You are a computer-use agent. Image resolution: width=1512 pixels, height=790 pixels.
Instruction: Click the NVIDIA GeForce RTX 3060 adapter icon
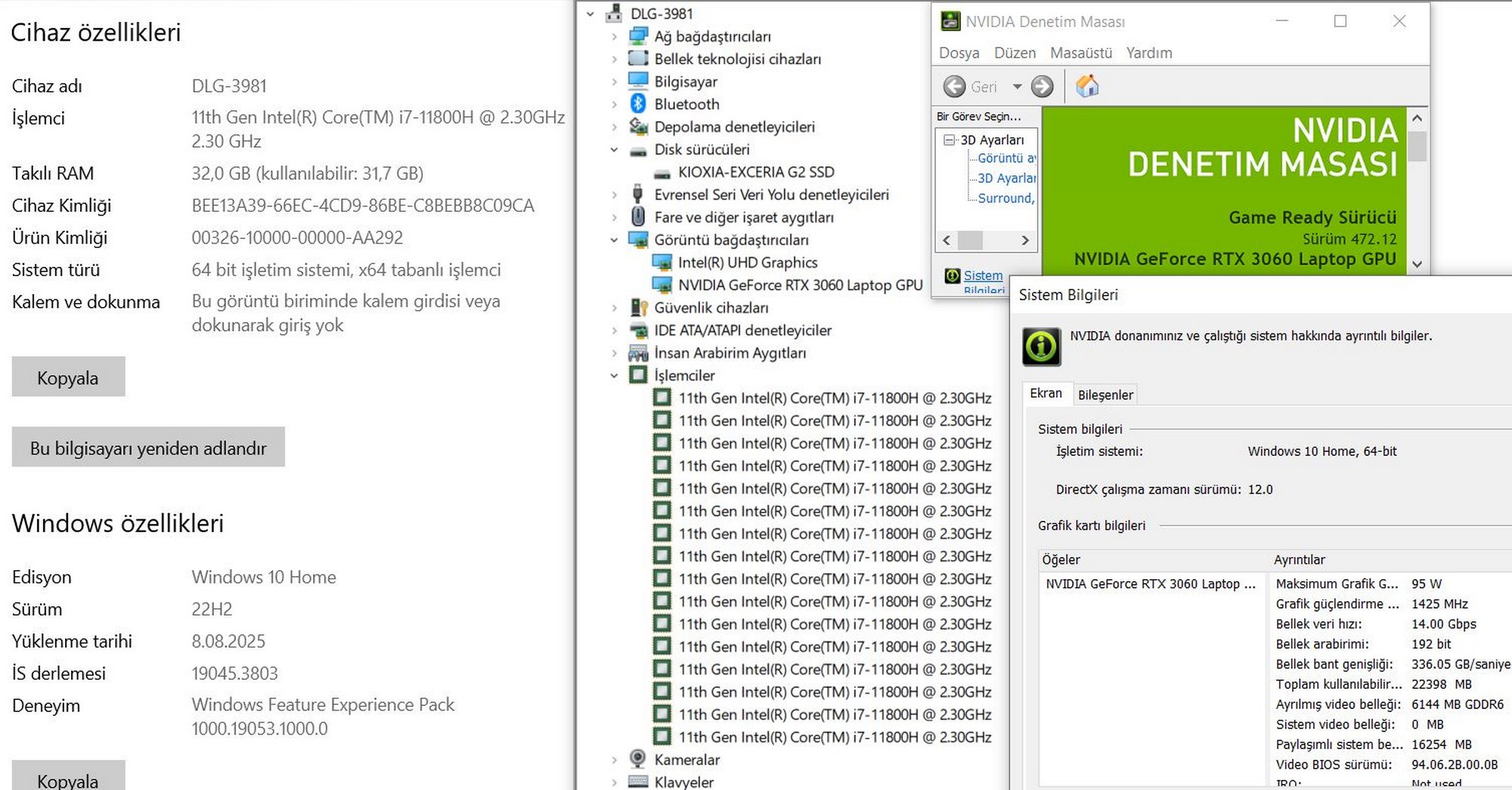tap(662, 285)
